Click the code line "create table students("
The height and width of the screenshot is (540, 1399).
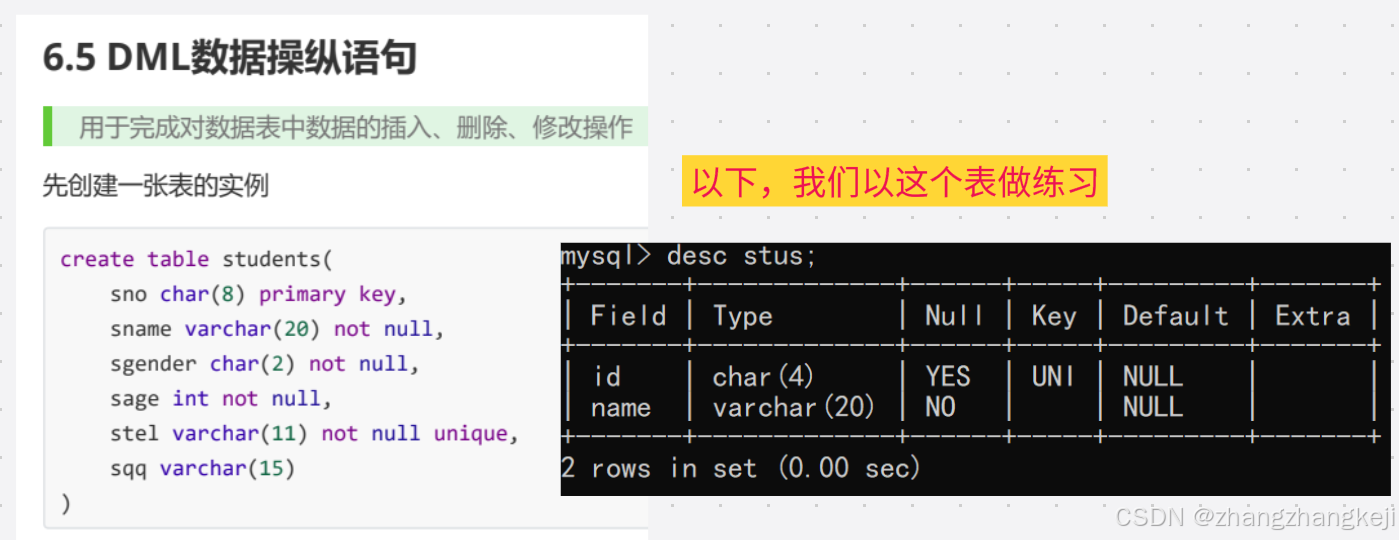pos(196,259)
